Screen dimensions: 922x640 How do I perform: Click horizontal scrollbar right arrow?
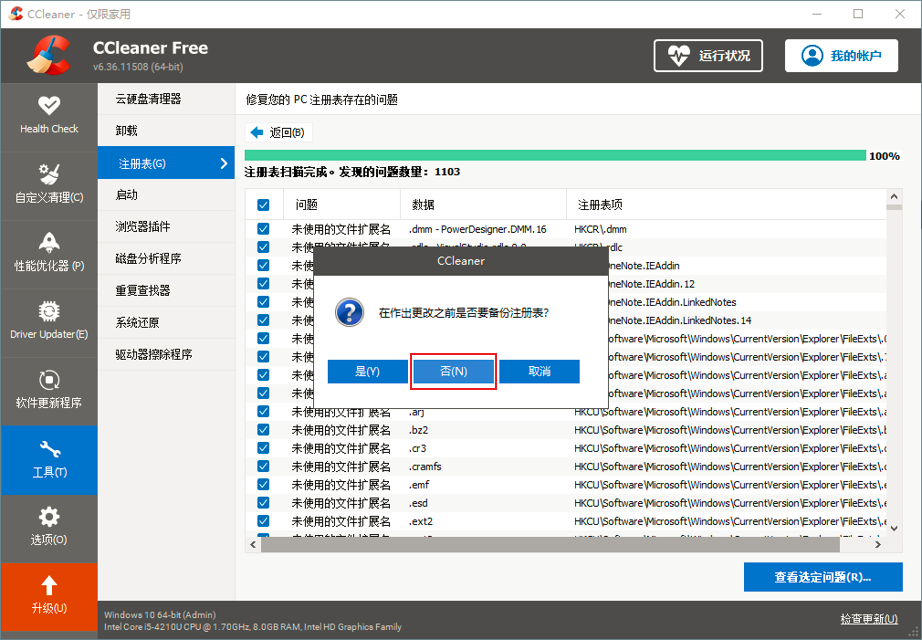(877, 545)
